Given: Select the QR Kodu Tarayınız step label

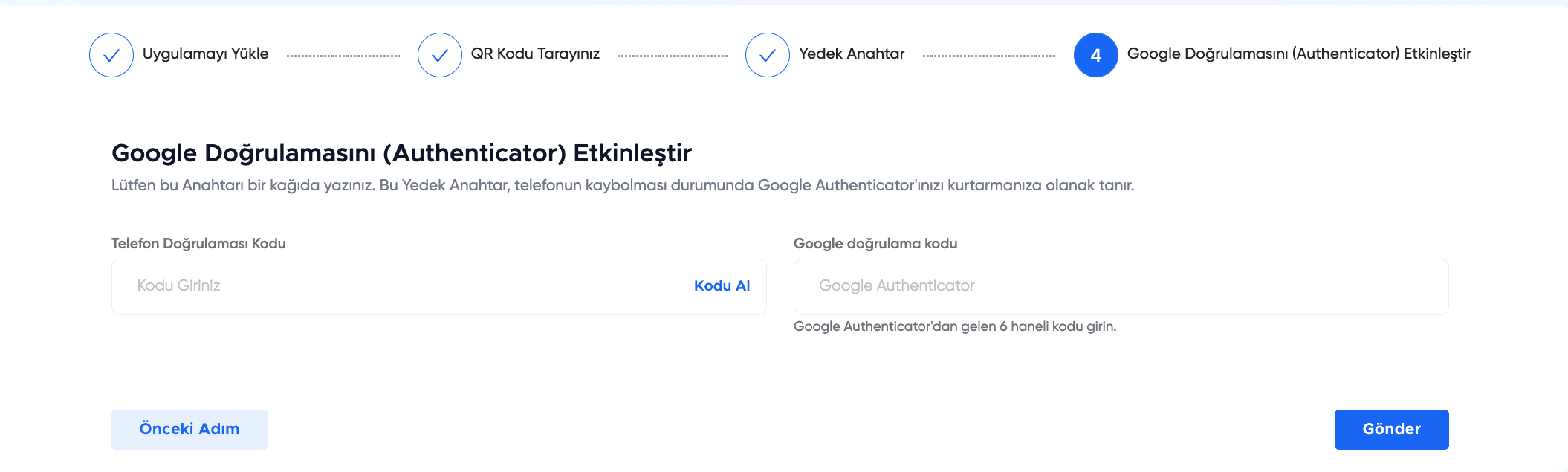Looking at the screenshot, I should tap(535, 54).
